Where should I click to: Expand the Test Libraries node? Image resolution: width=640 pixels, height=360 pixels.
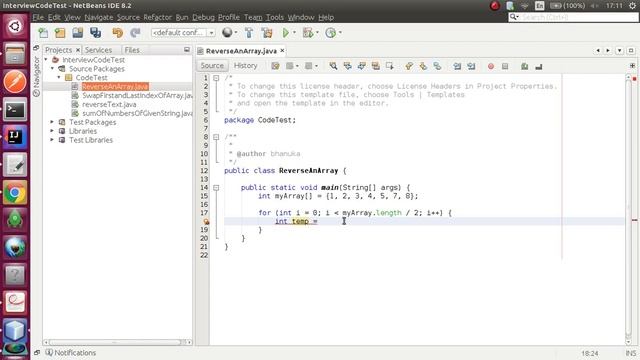coord(52,140)
